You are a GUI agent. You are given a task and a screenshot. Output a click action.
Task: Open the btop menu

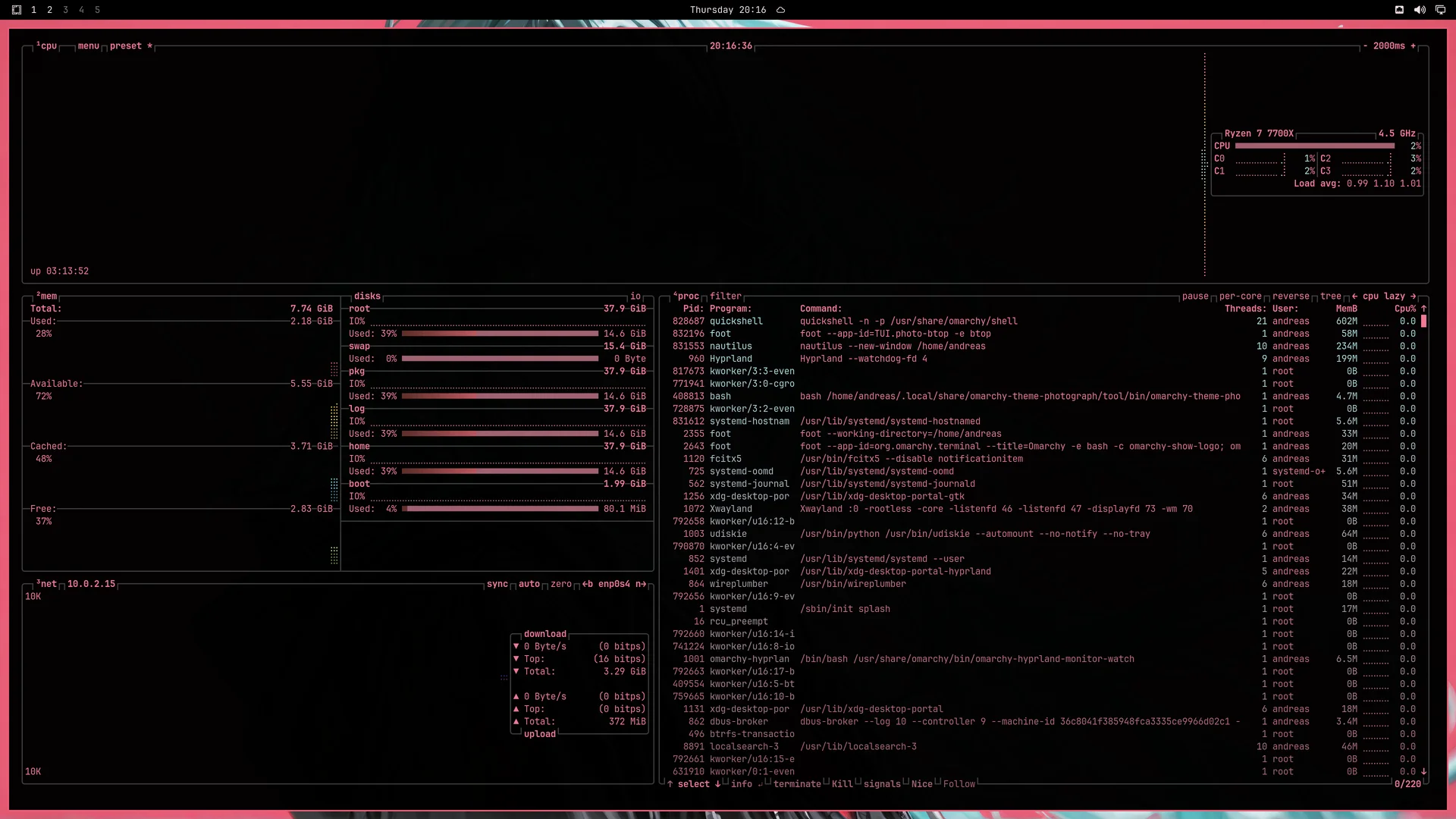tap(88, 46)
